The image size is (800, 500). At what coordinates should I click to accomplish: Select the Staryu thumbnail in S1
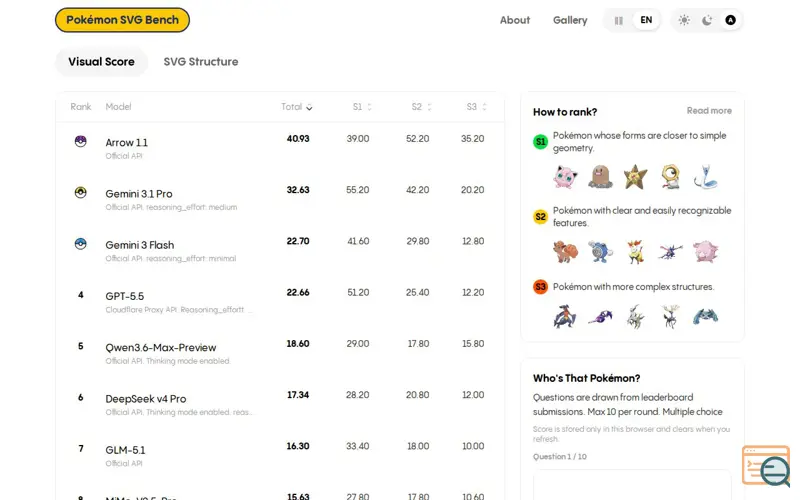(x=635, y=177)
